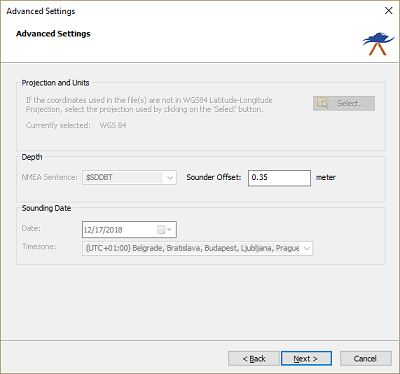Click the Select... projection button

pos(344,103)
